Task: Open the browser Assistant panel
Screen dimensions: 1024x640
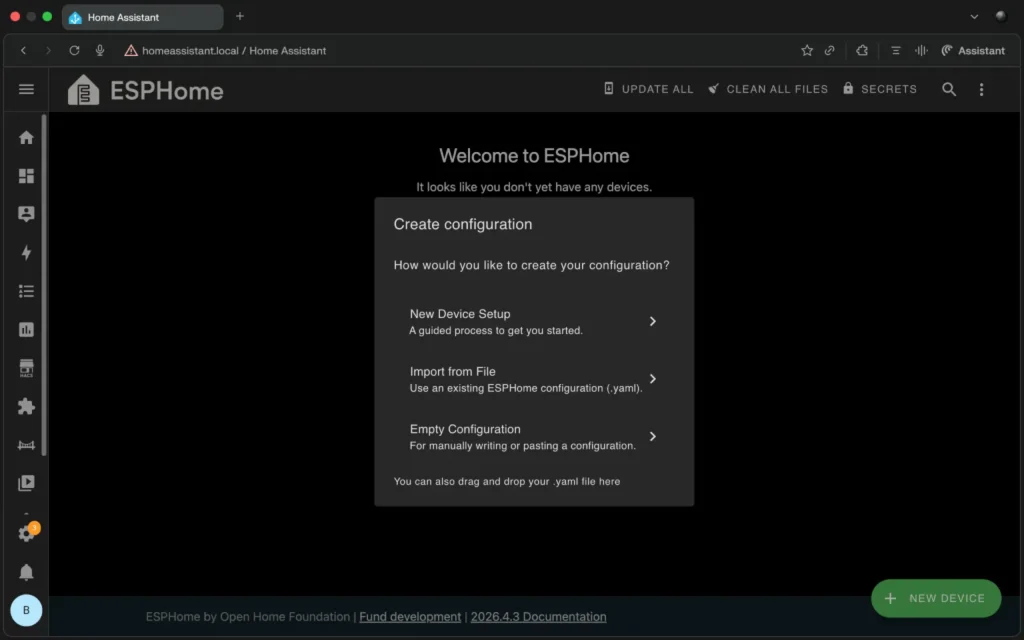Action: tap(972, 50)
